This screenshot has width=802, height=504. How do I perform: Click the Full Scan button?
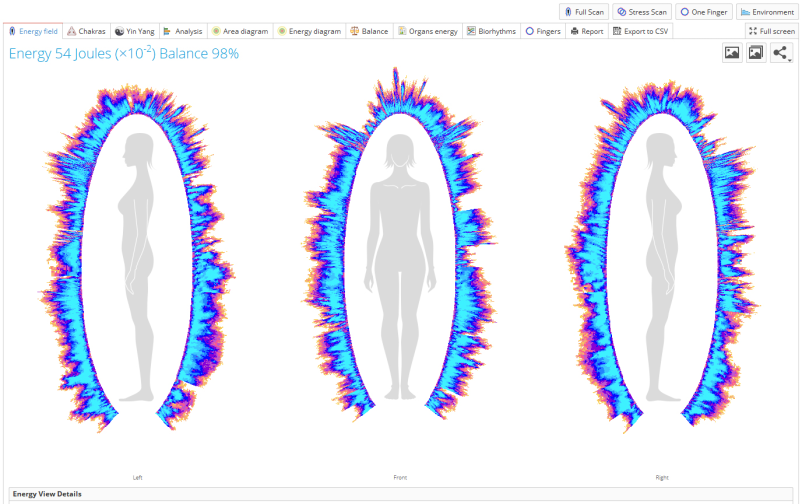583,11
